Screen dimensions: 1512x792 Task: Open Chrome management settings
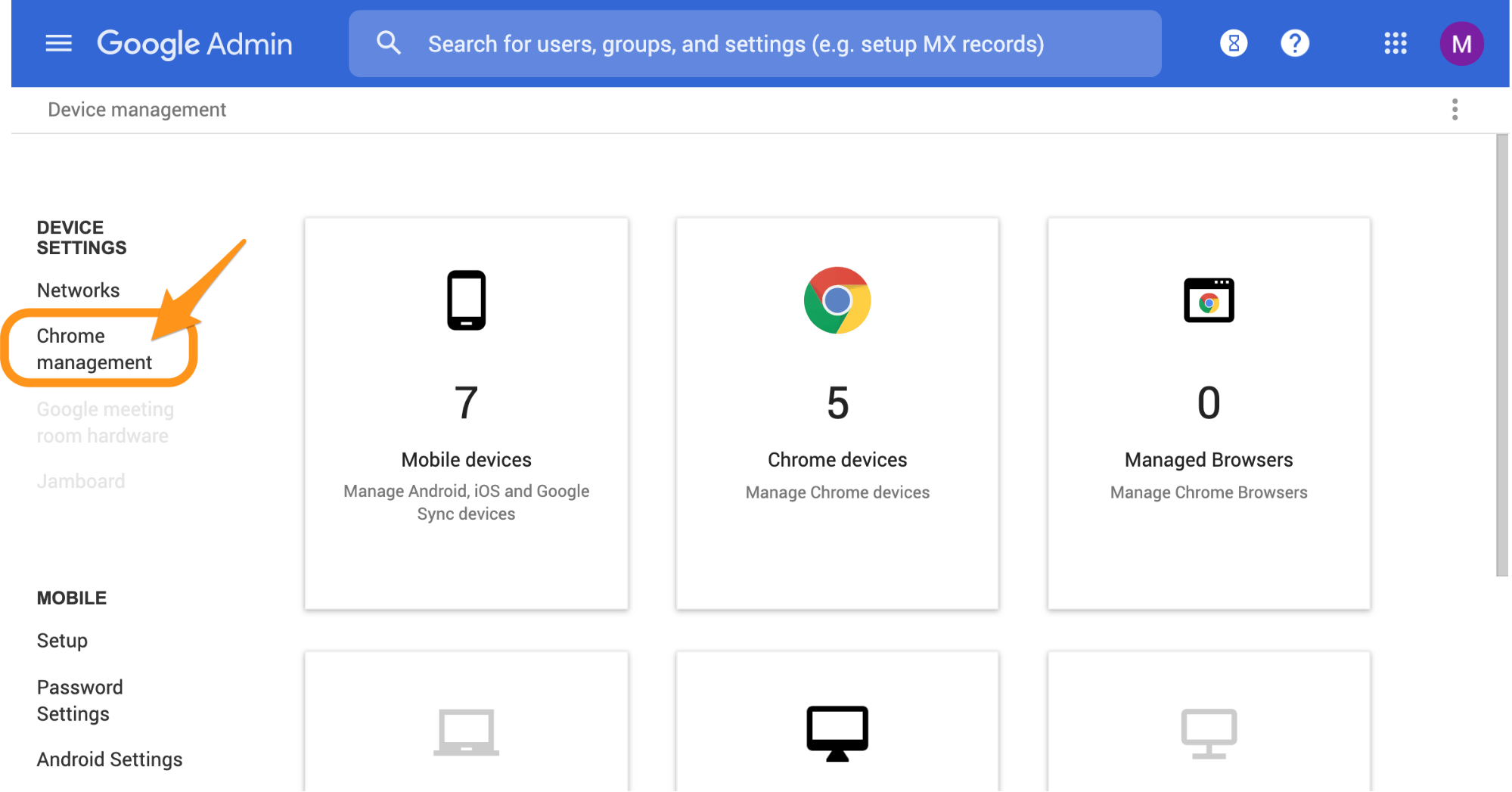pyautogui.click(x=95, y=349)
